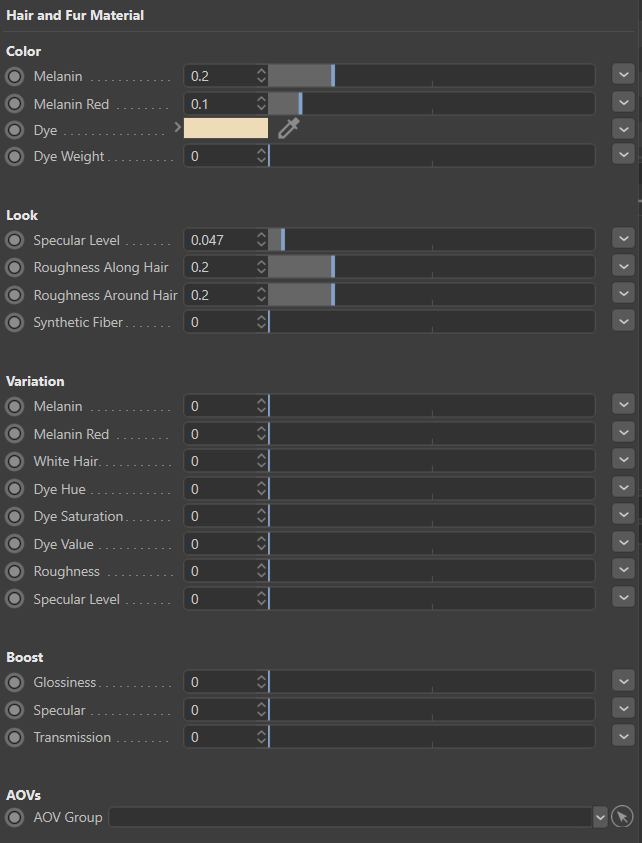Screen dimensions: 642x843
Task: Click the Dye eyedropper color picker icon
Action: (x=288, y=128)
